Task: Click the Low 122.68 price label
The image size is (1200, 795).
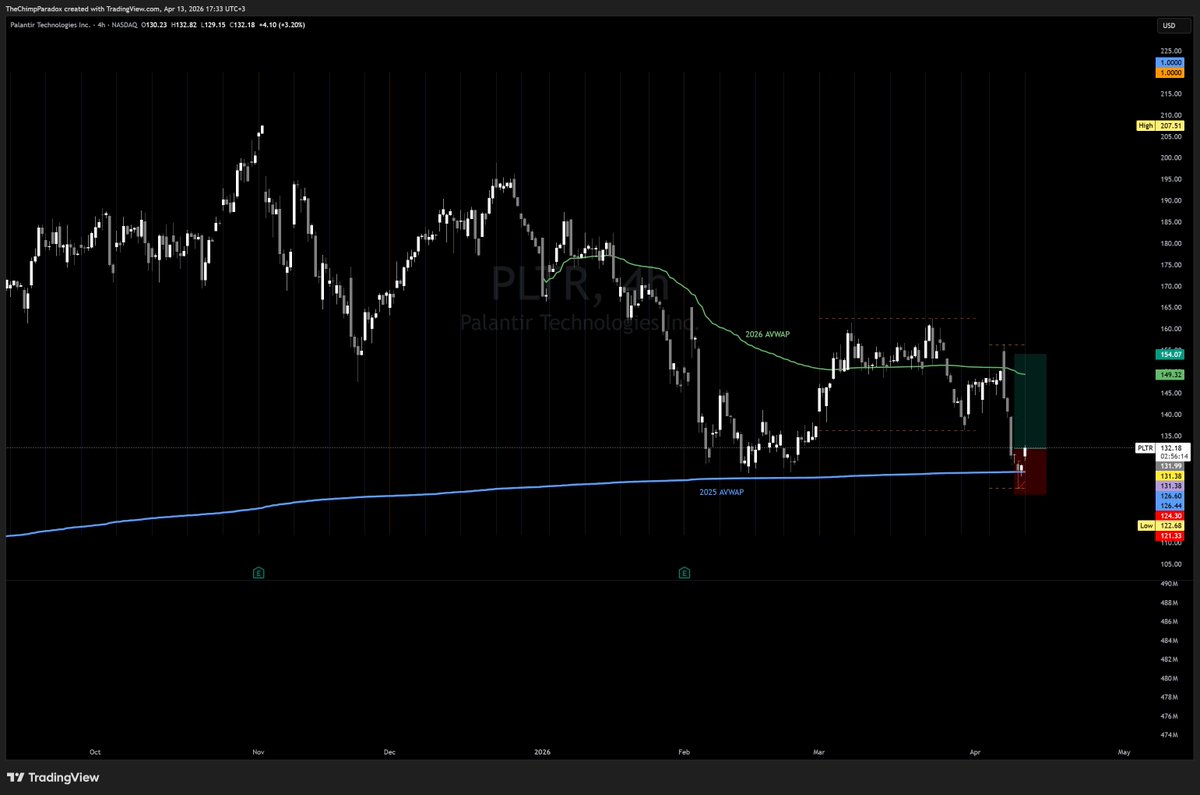Action: 1159,525
